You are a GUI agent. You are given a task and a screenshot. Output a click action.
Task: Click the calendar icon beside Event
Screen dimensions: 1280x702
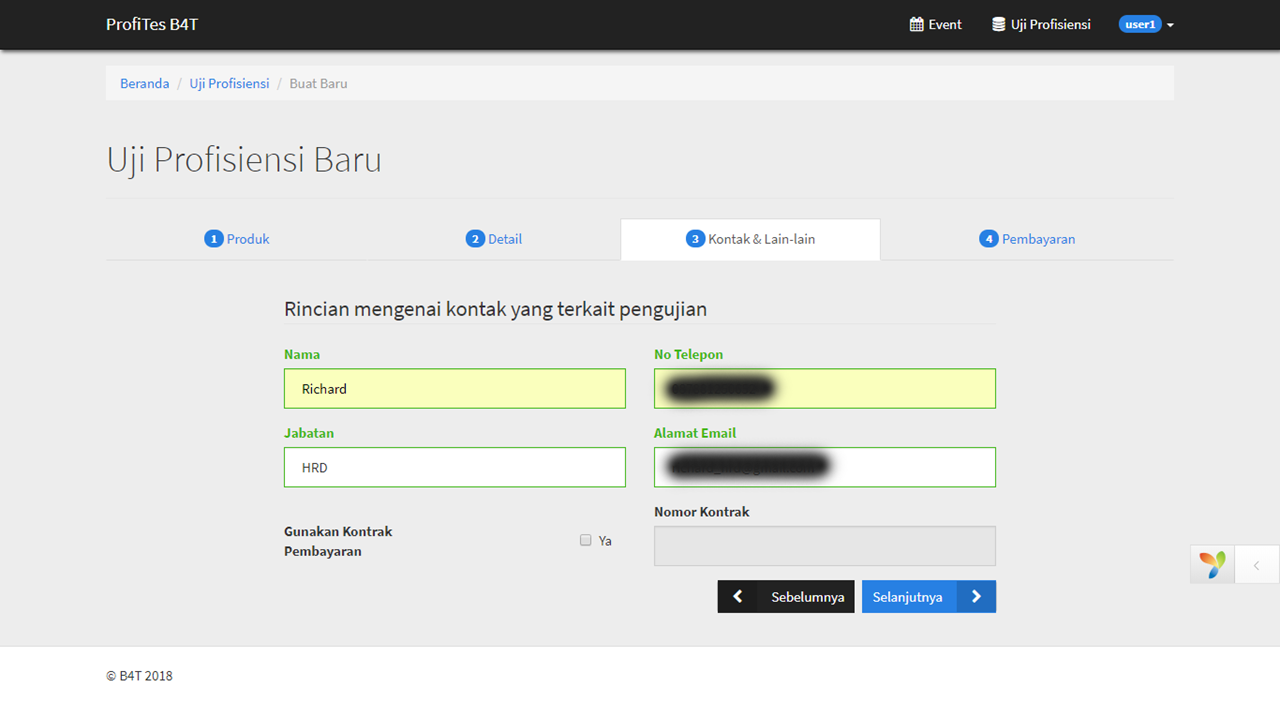(x=916, y=25)
